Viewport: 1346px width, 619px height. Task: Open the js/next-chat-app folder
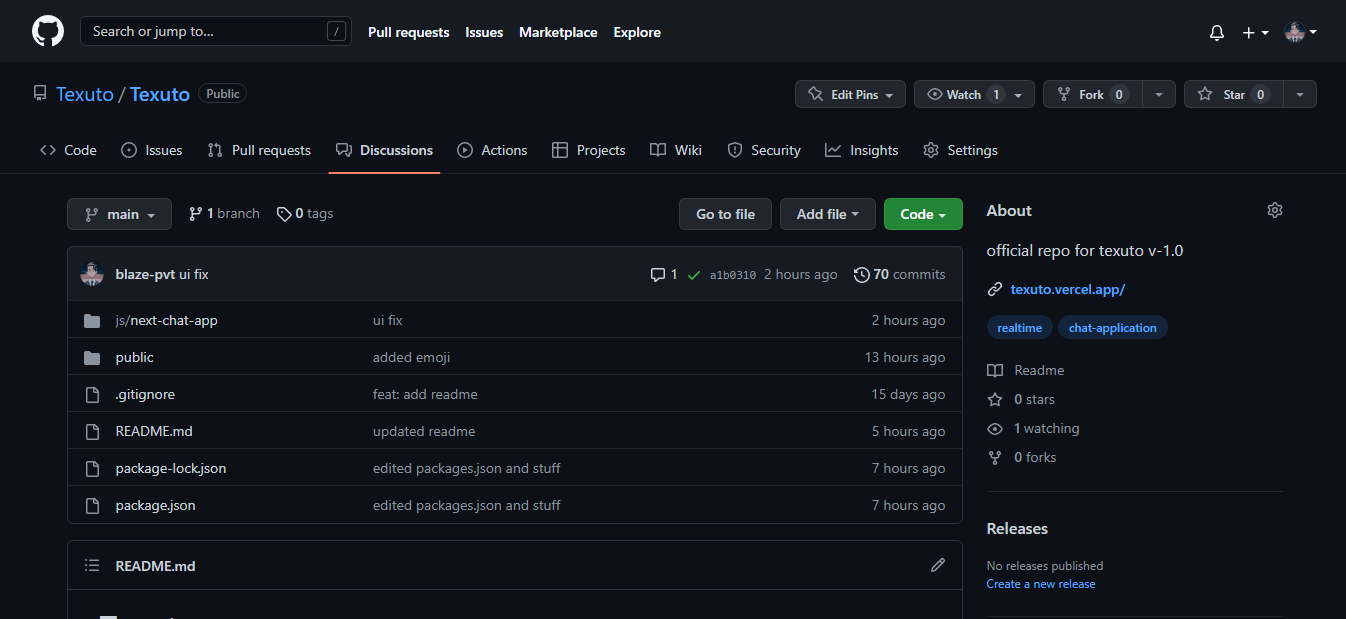(166, 320)
